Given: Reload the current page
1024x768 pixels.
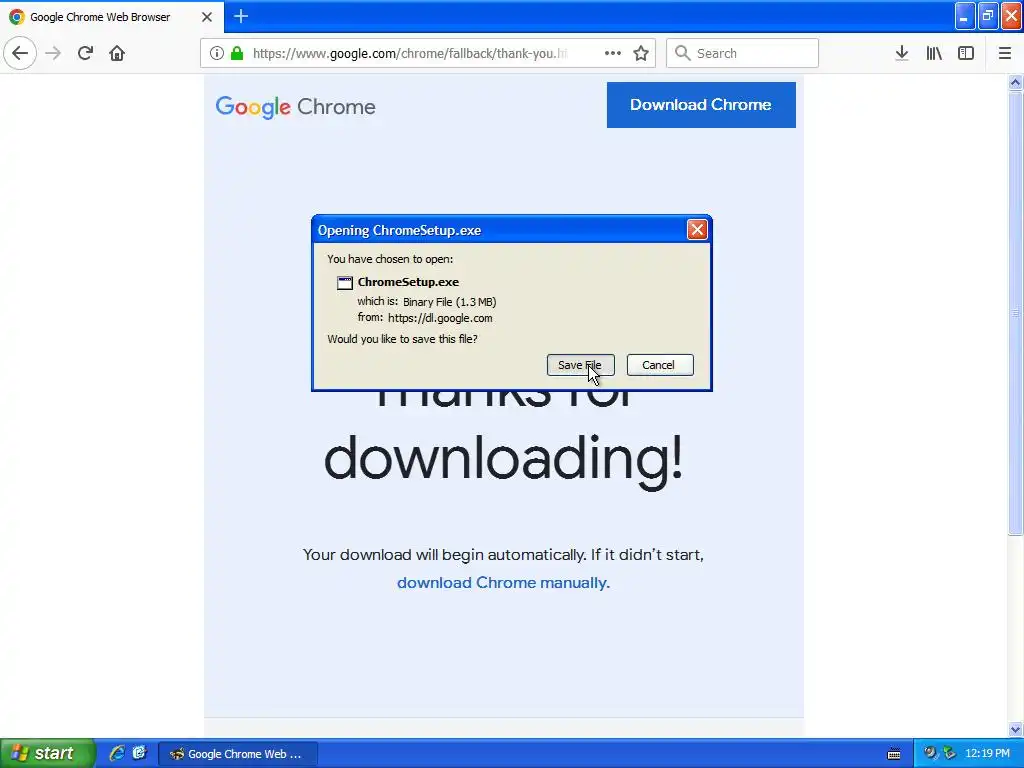Looking at the screenshot, I should [x=85, y=53].
